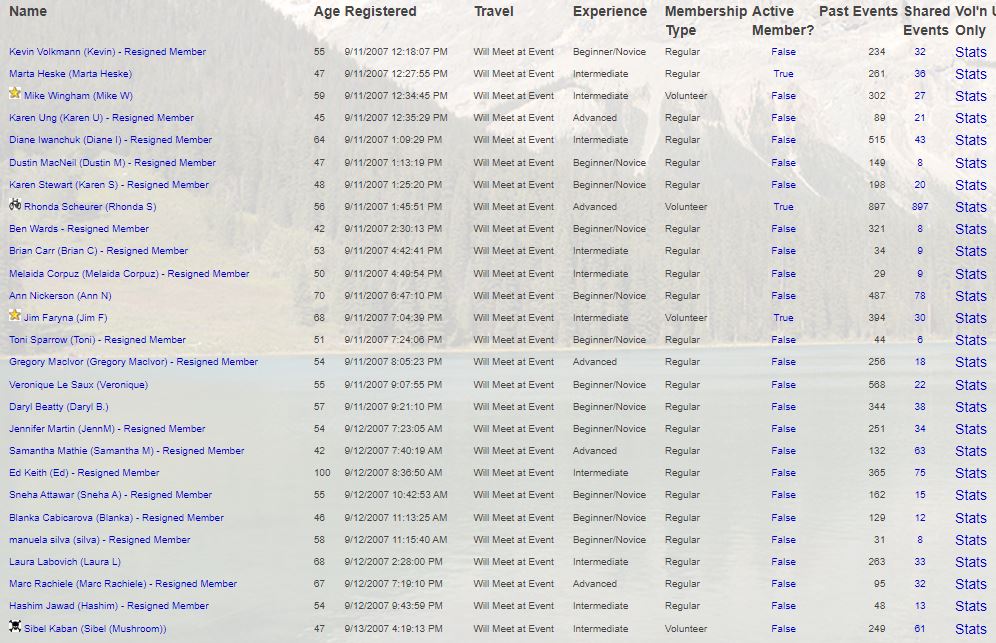Click the bicycle icon beside Rhonda Scheurer
The width and height of the screenshot is (996, 643).
coord(15,205)
